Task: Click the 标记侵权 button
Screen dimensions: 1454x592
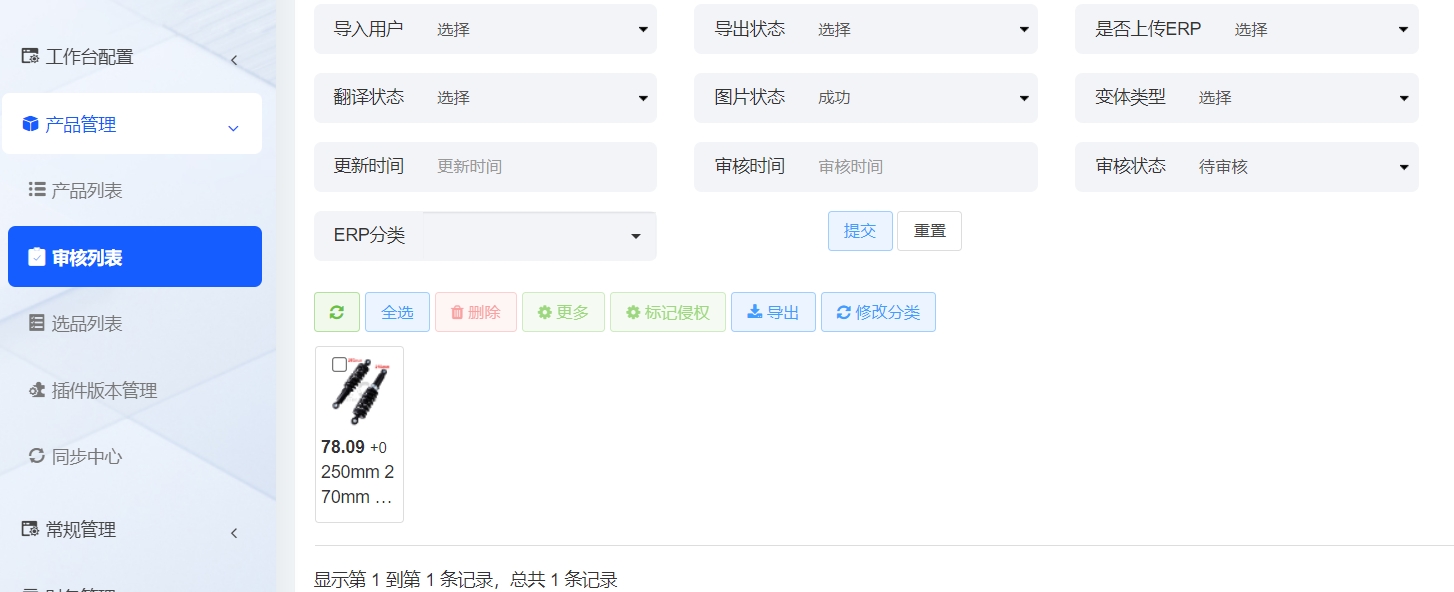Action: pos(667,312)
